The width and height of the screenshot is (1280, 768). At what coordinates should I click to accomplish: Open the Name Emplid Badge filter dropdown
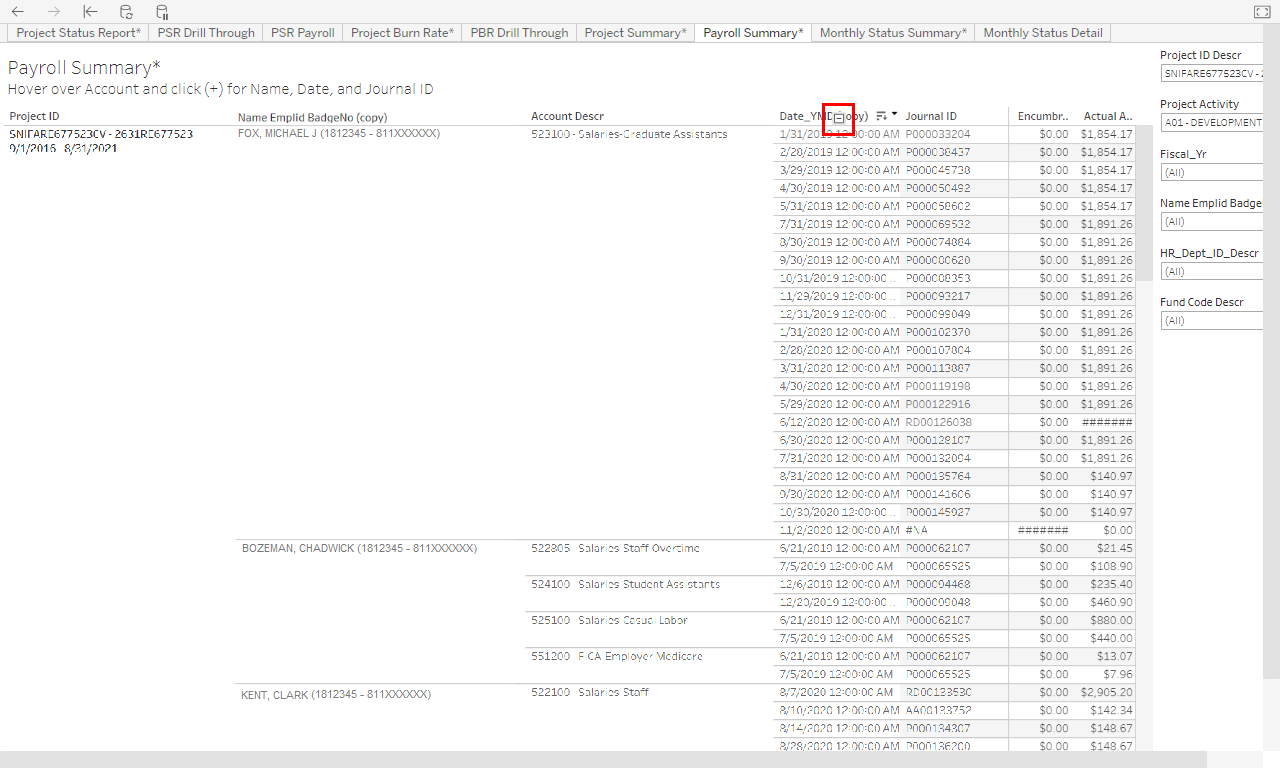pyautogui.click(x=1211, y=222)
